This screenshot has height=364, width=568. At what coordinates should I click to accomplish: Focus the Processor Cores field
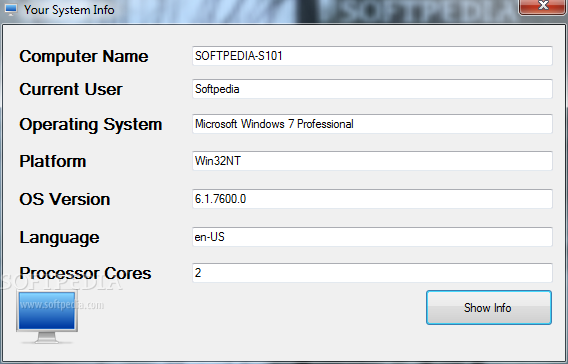372,273
